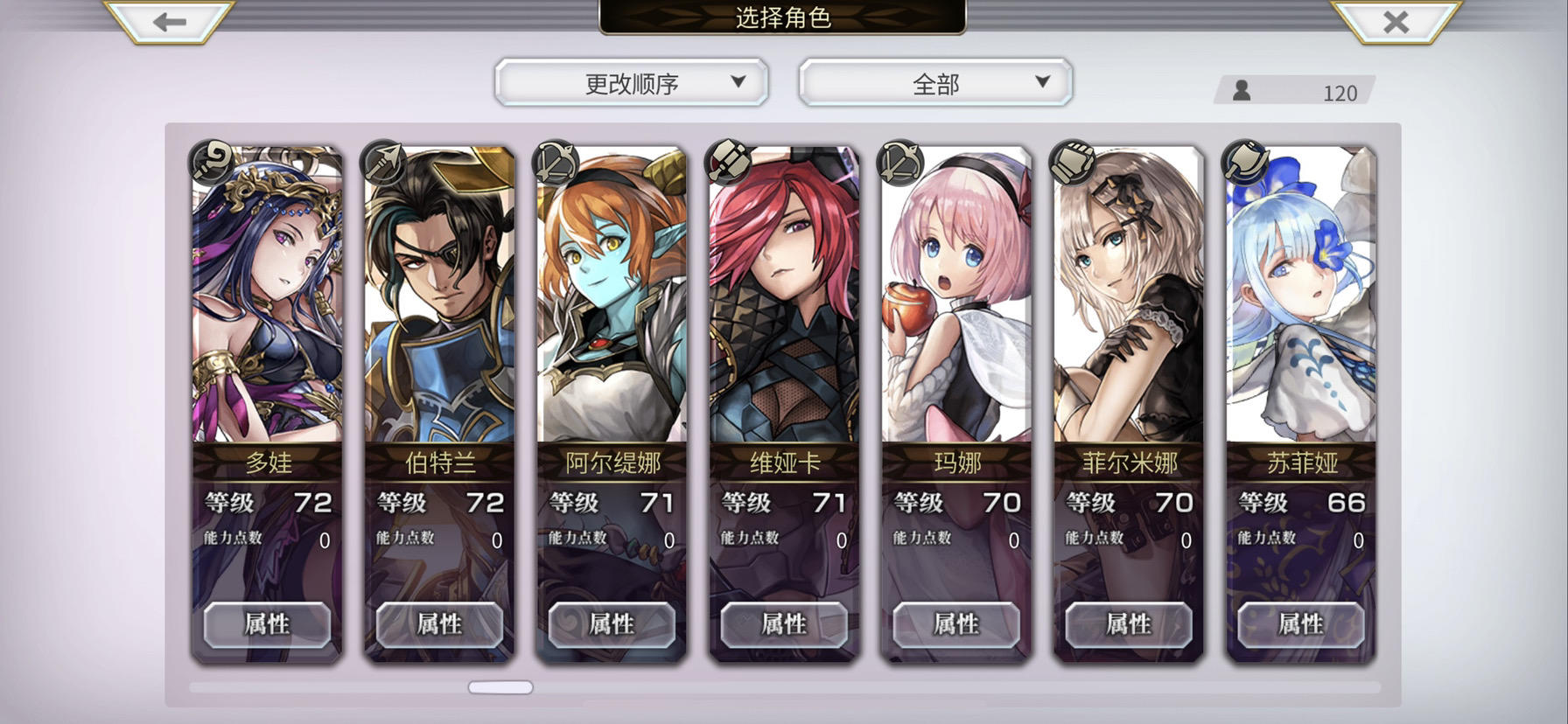
Task: Click the fist class icon on 菲尔米娜's card
Action: pyautogui.click(x=1072, y=162)
